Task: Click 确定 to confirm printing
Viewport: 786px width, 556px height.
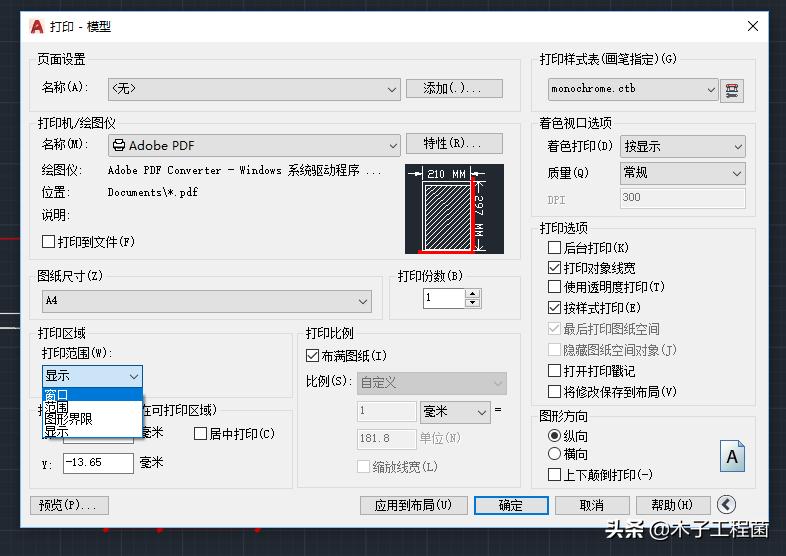Action: (x=511, y=505)
